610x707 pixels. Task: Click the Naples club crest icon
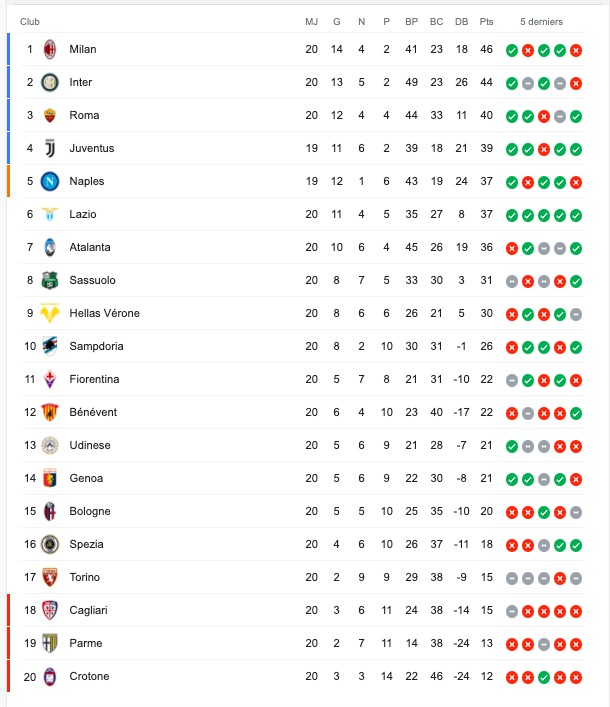pos(50,181)
